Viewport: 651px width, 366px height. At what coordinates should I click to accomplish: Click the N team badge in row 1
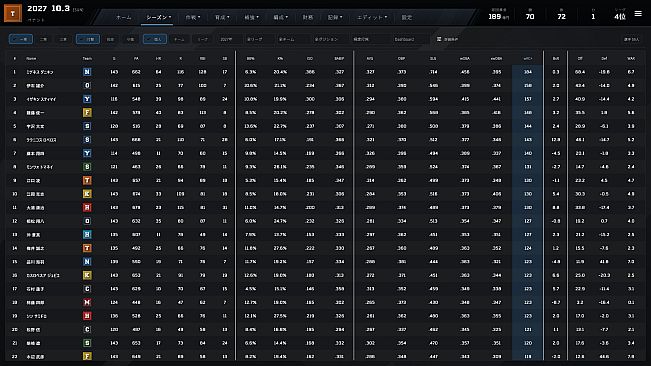tap(87, 72)
